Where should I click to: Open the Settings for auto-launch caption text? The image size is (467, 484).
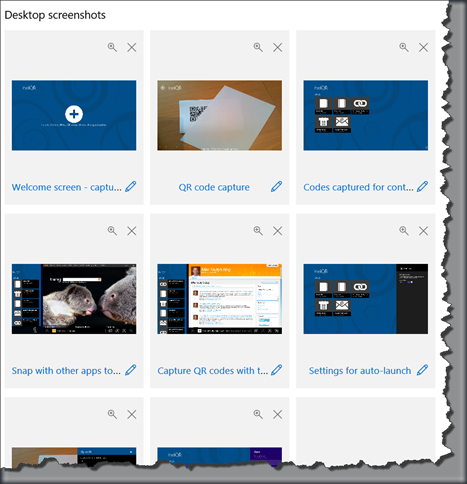360,371
